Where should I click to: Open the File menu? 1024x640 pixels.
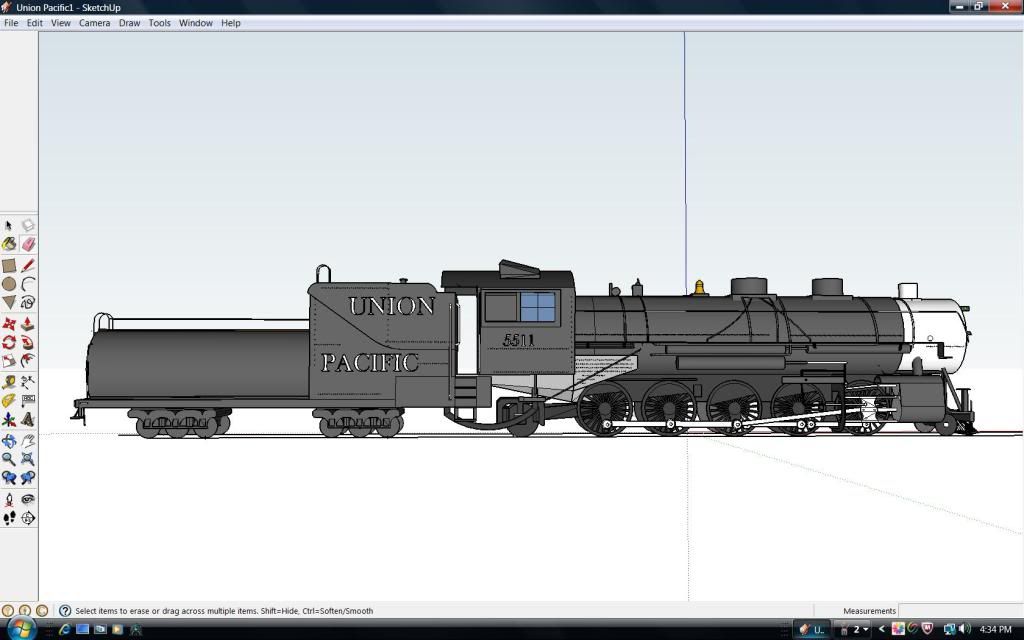tap(11, 23)
